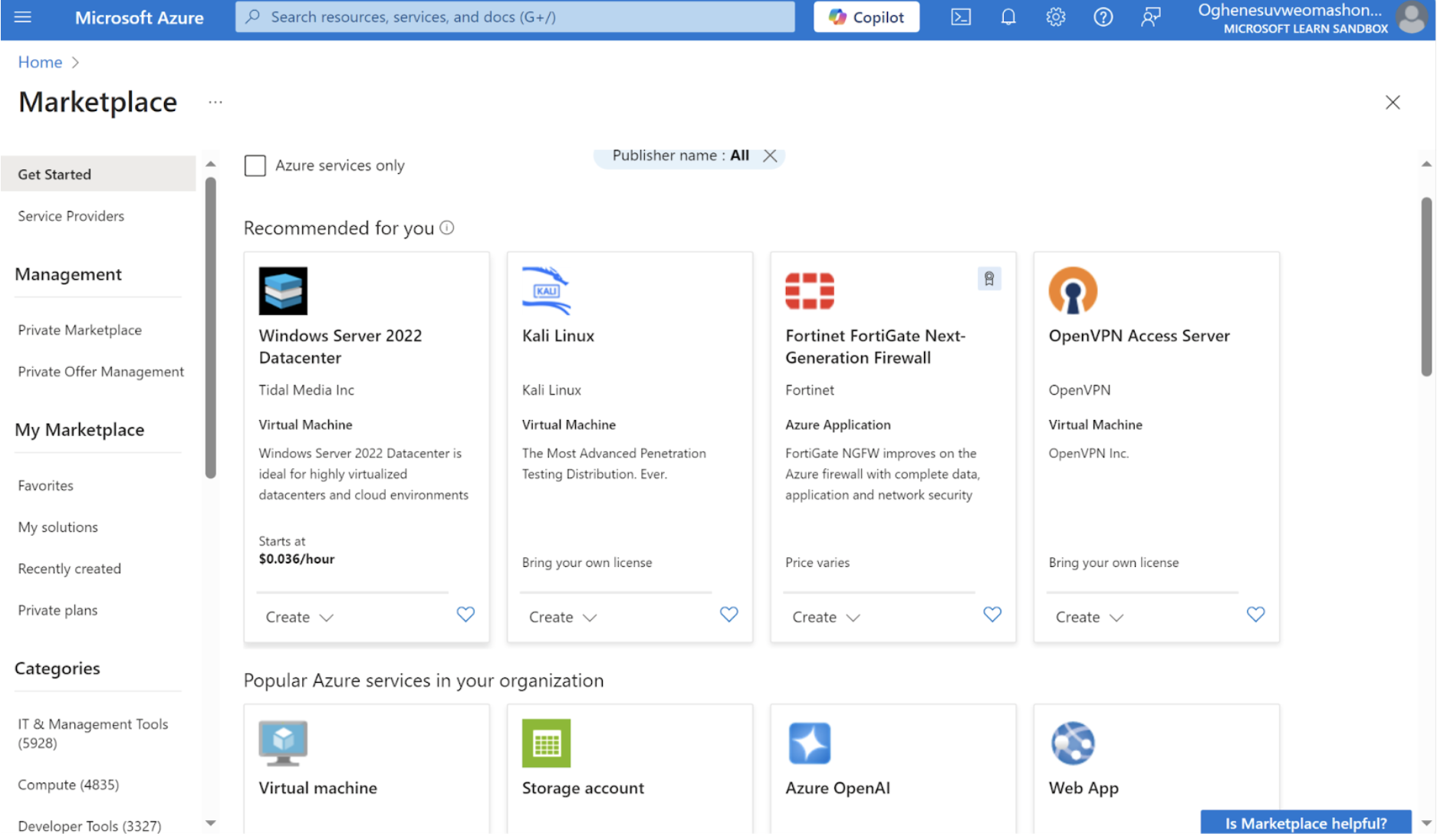Select Compute (4835) category
The image size is (1437, 840).
click(x=68, y=785)
